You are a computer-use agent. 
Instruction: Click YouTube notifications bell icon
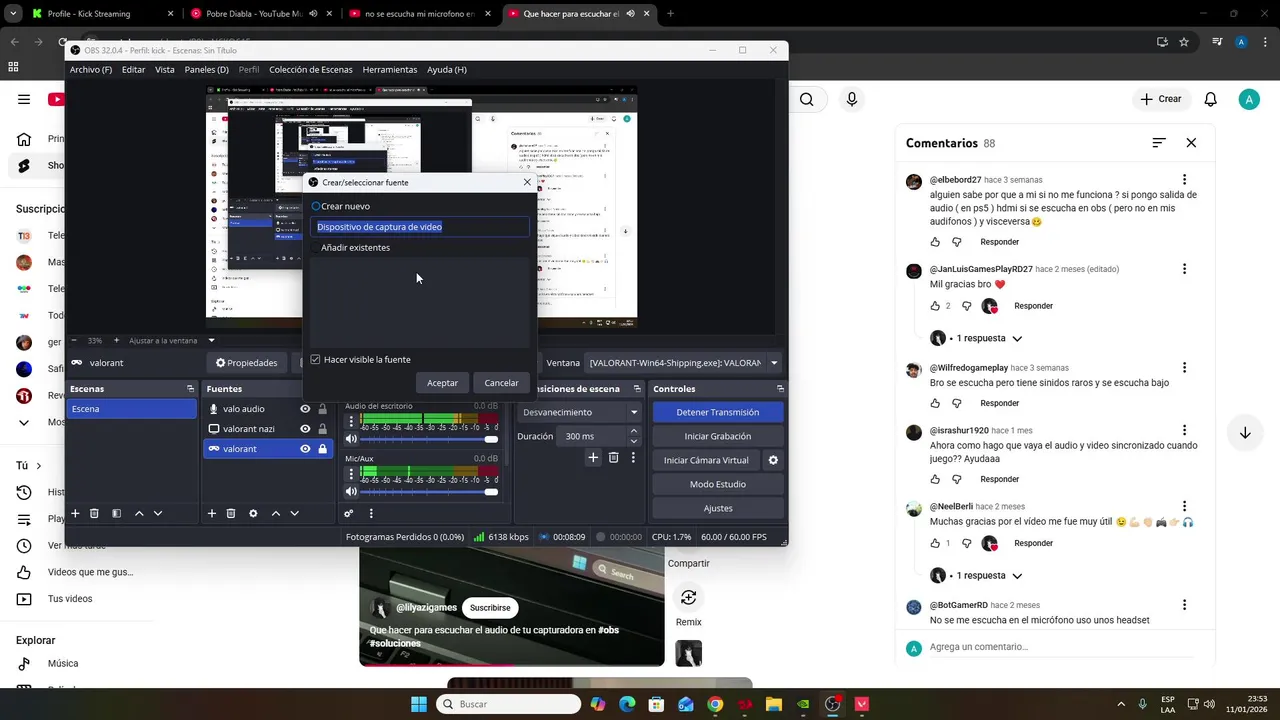pos(1210,99)
